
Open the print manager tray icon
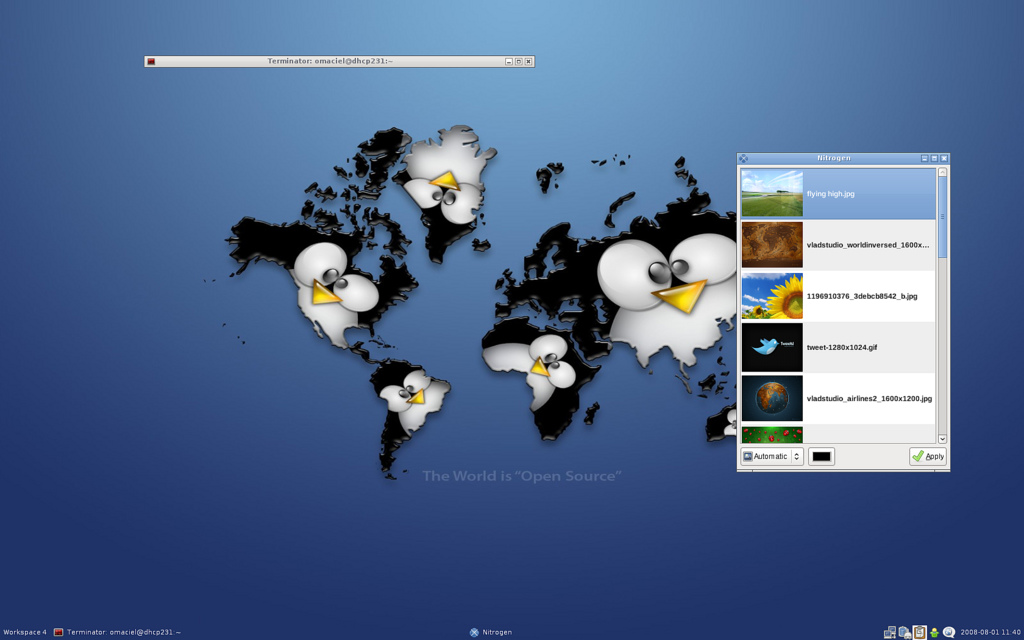point(905,632)
